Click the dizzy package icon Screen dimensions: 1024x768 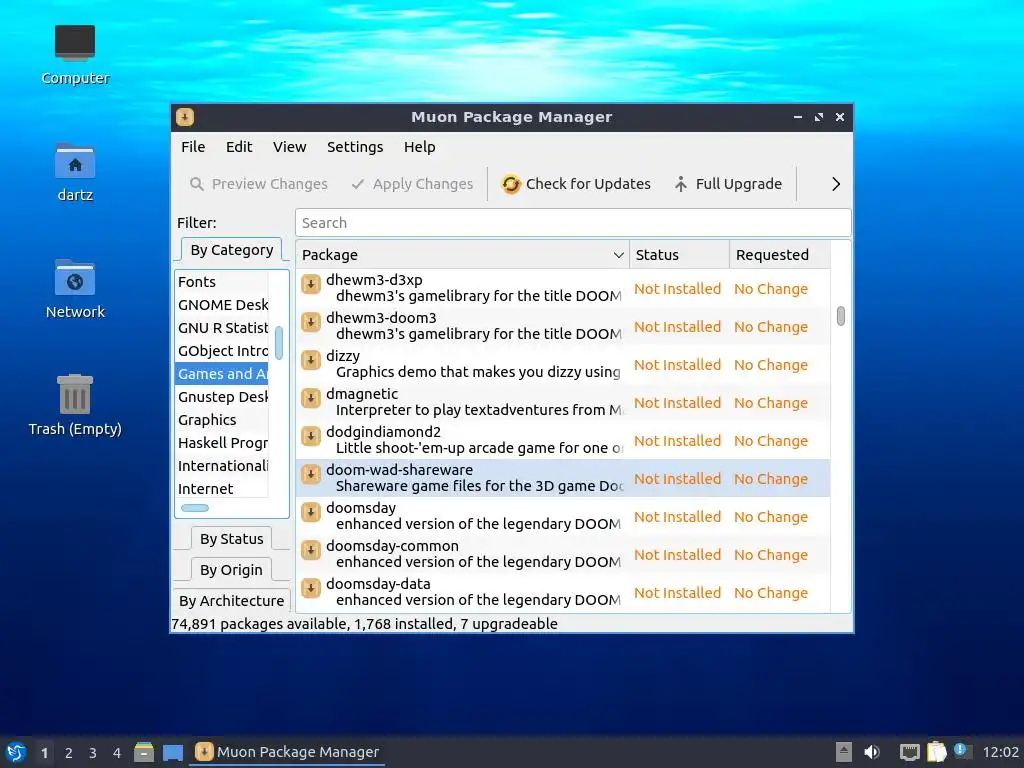(311, 360)
